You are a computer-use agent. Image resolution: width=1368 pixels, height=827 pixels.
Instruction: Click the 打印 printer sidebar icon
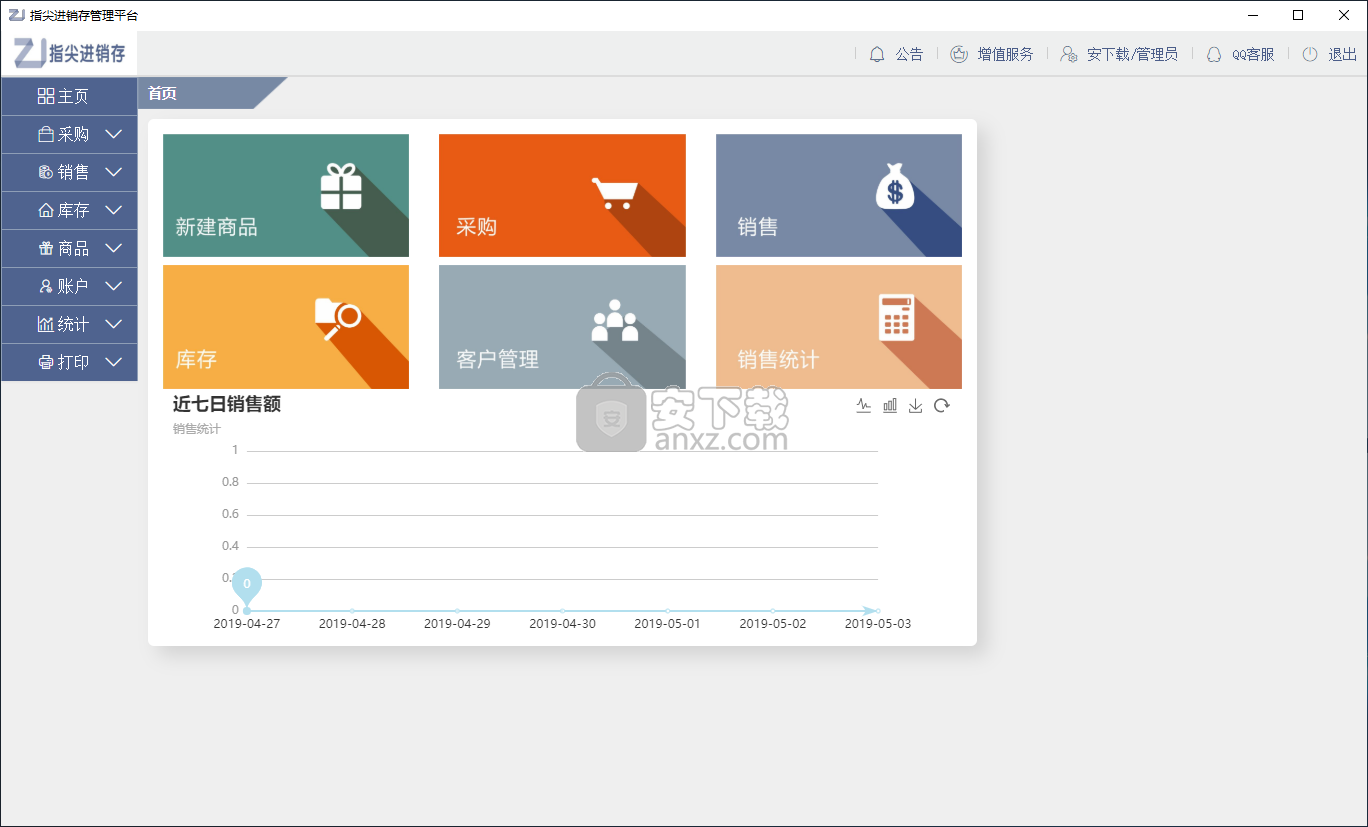[x=45, y=362]
